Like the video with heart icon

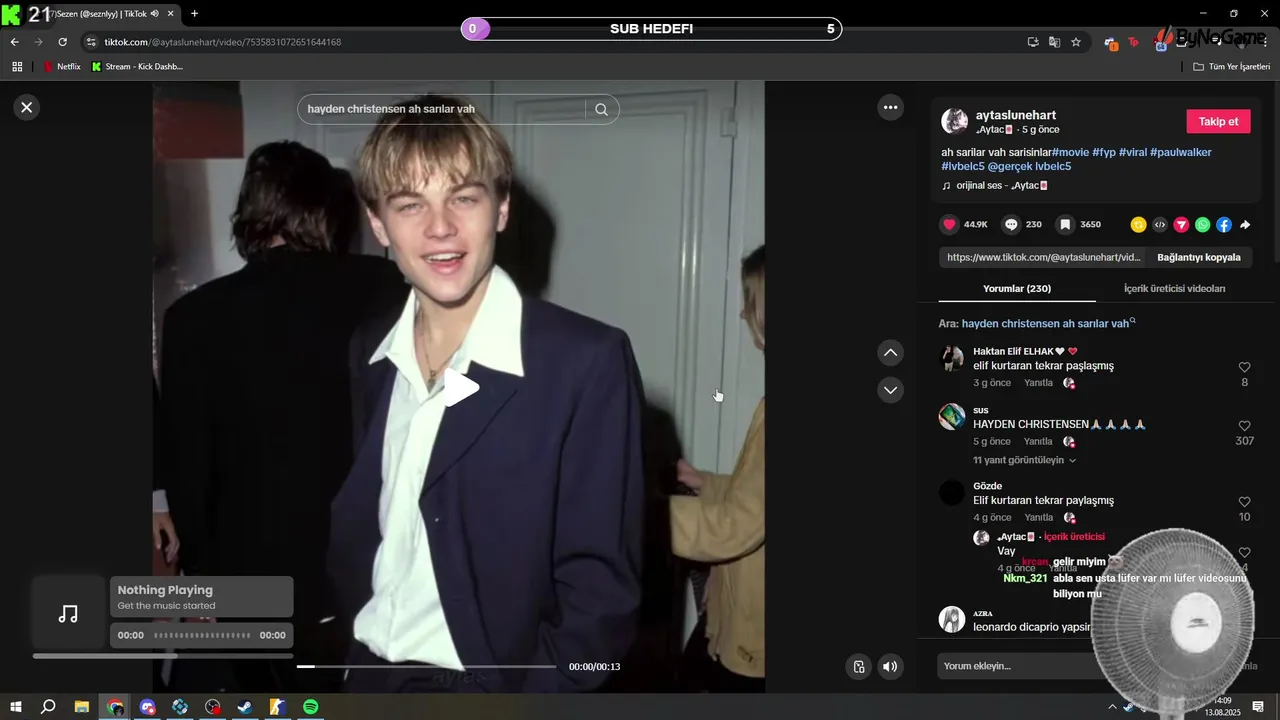pos(950,225)
